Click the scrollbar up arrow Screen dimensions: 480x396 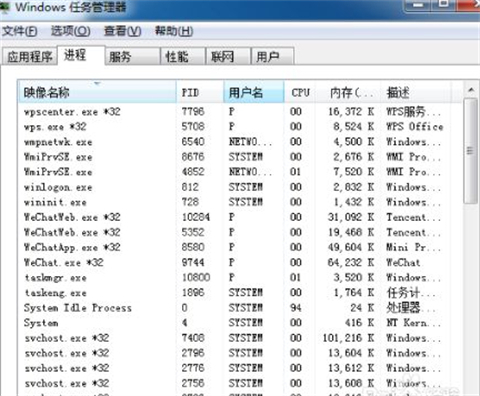tap(471, 89)
